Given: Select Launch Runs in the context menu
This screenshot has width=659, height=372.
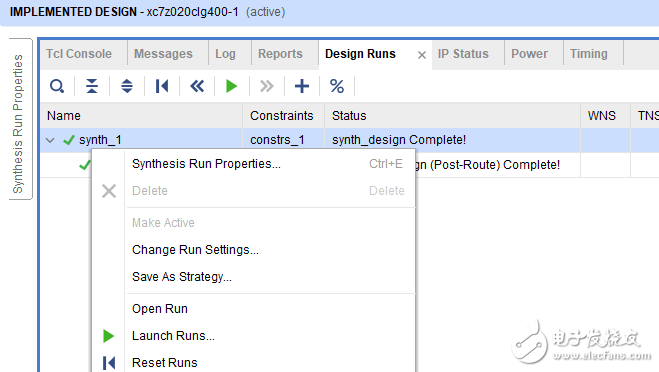Looking at the screenshot, I should point(173,336).
